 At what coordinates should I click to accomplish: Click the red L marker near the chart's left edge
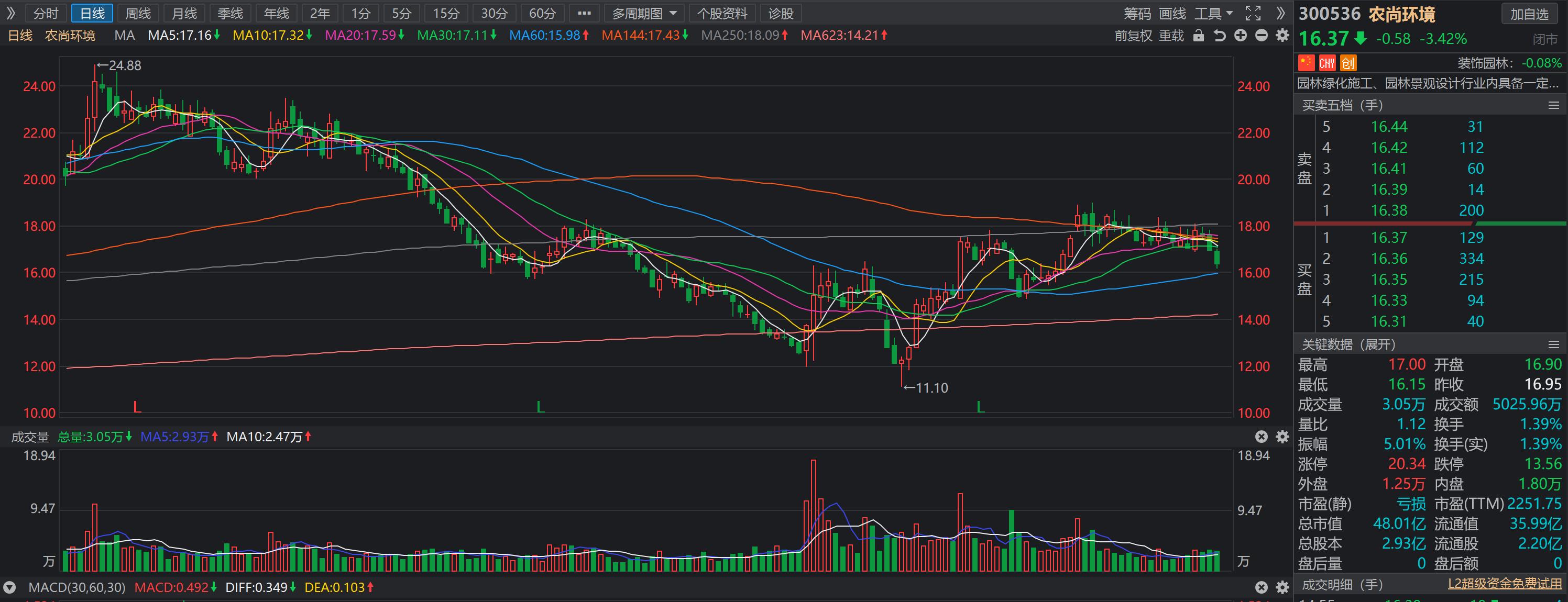click(137, 407)
